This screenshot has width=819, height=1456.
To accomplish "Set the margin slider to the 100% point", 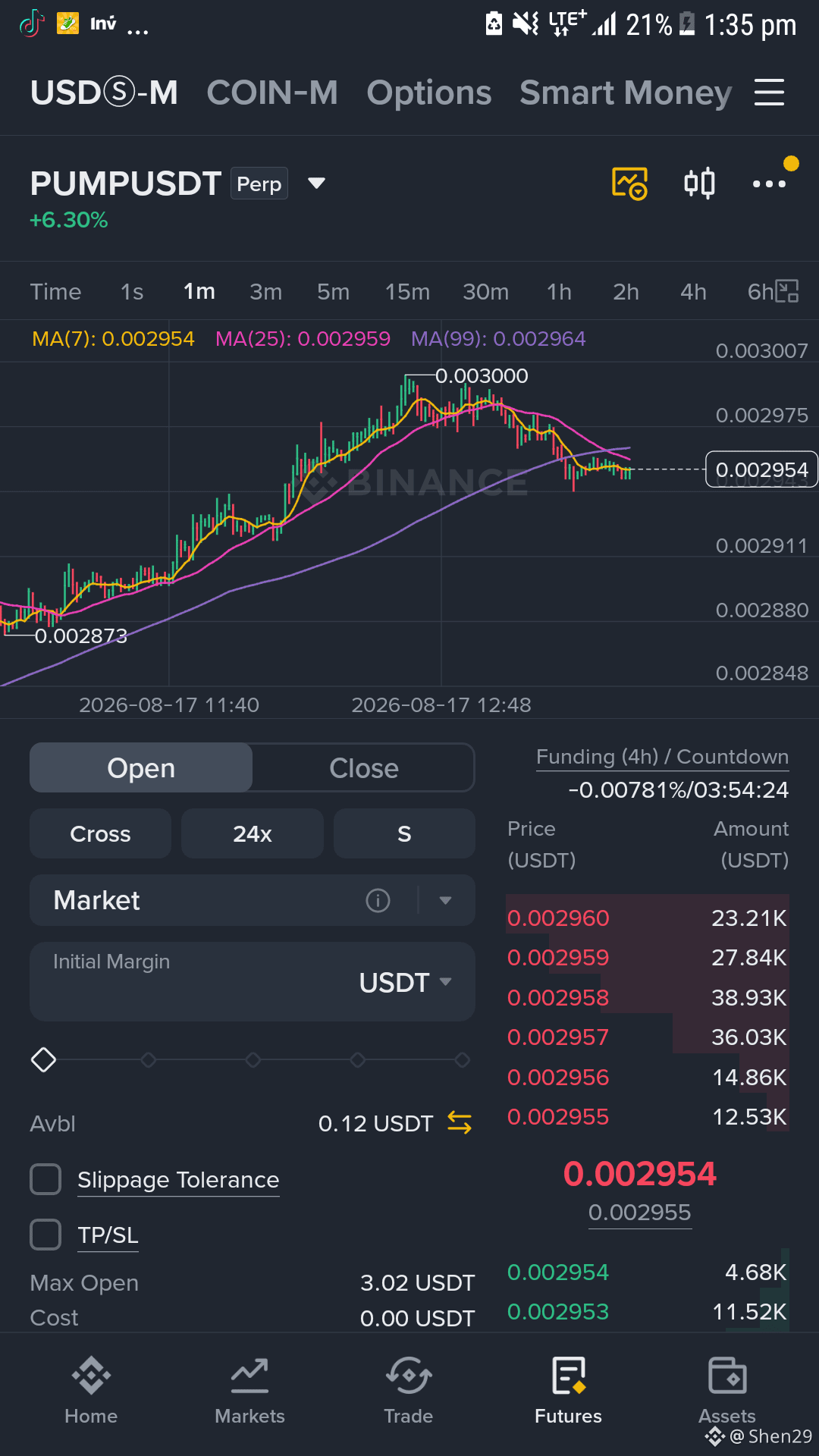I will point(463,1059).
